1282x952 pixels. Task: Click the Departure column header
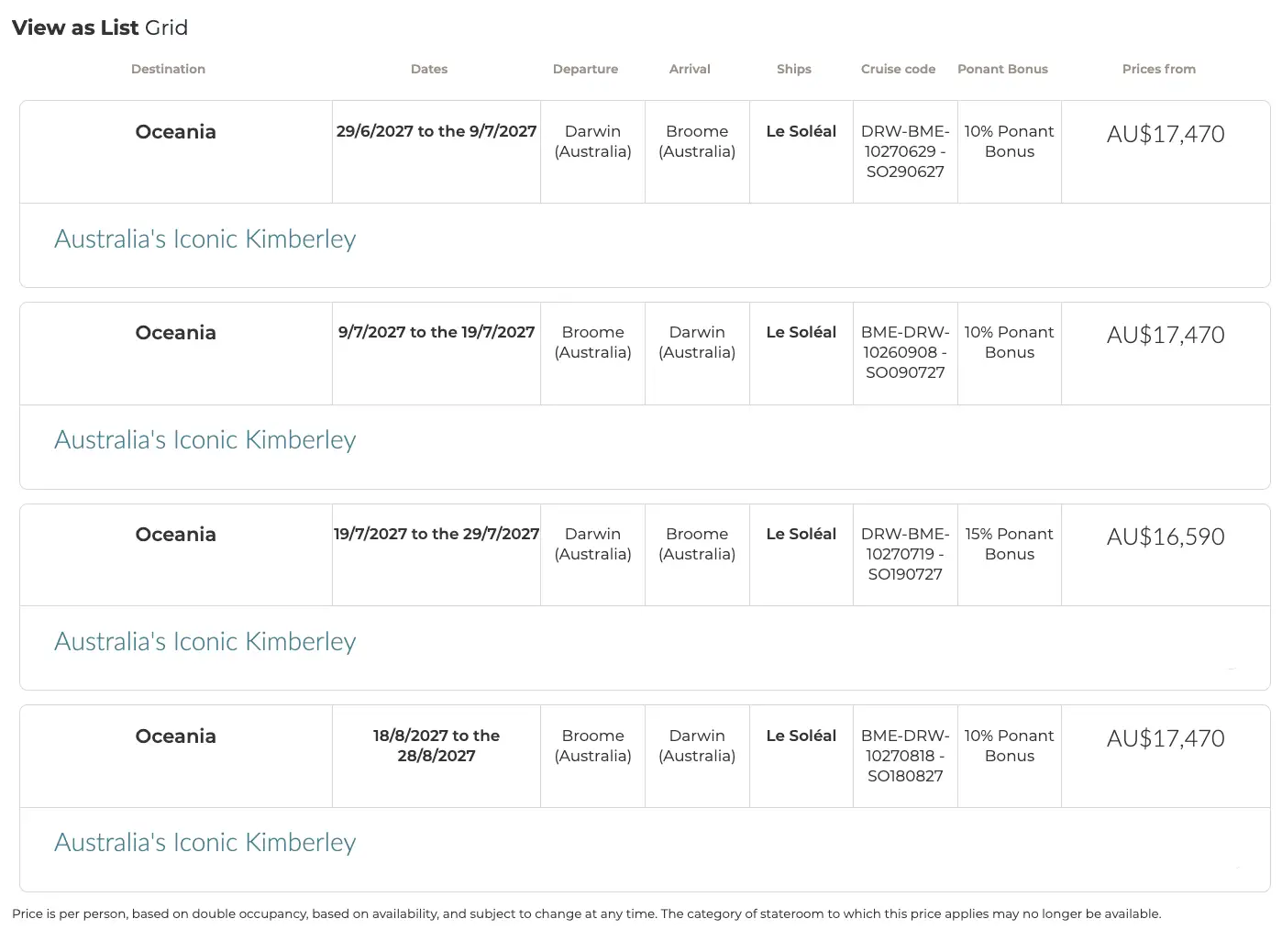click(x=585, y=69)
